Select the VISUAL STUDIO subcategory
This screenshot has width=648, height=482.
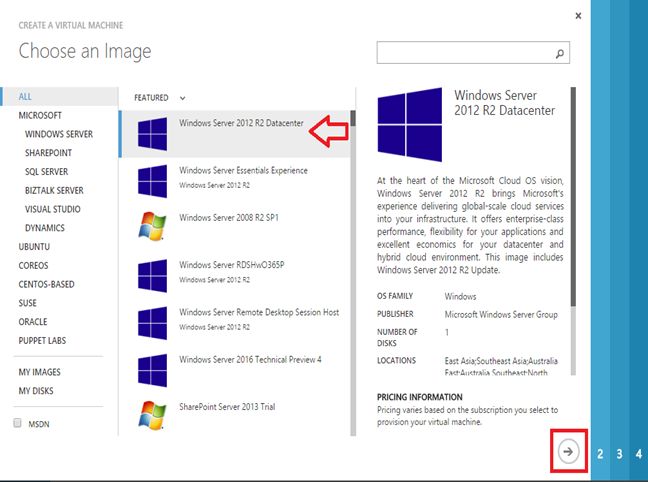[52, 209]
